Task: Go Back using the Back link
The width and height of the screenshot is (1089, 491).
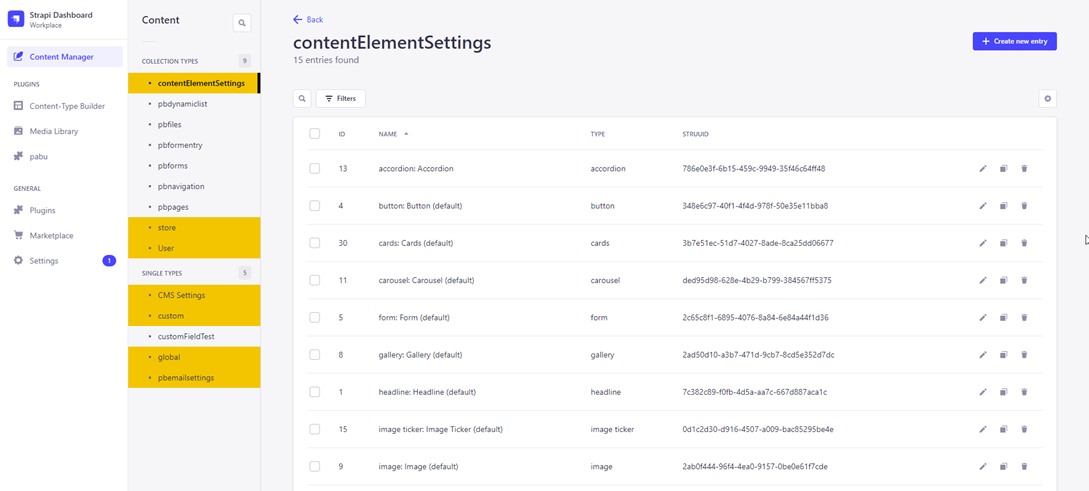Action: click(308, 19)
